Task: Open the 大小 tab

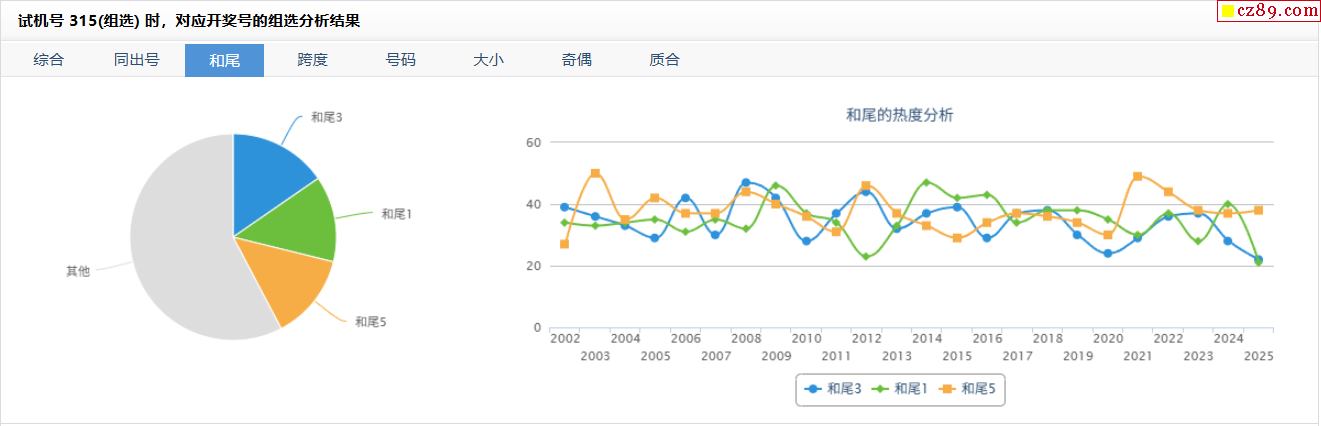Action: pyautogui.click(x=488, y=60)
